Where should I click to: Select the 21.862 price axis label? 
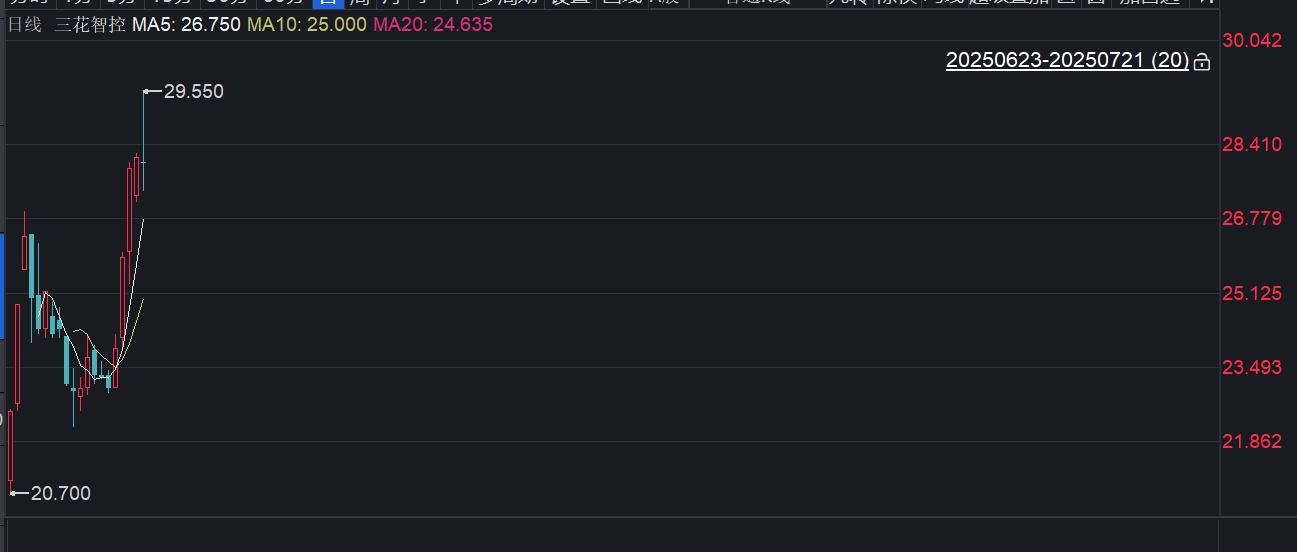tap(1254, 442)
